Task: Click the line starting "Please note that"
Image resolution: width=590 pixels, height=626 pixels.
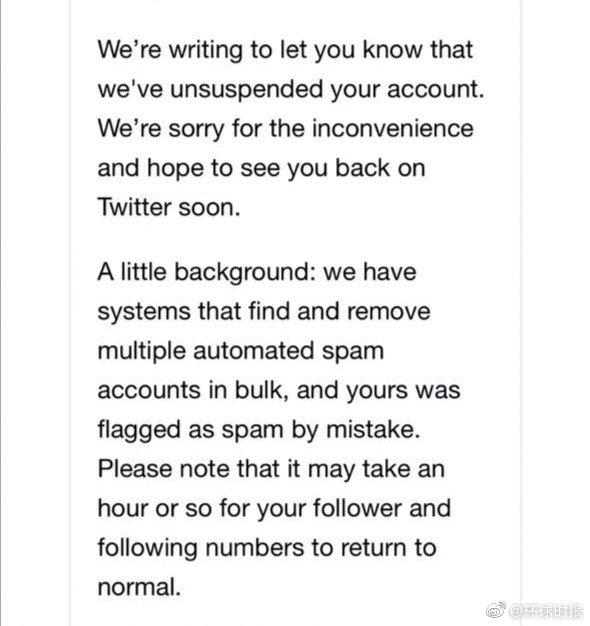Action: pyautogui.click(x=271, y=468)
